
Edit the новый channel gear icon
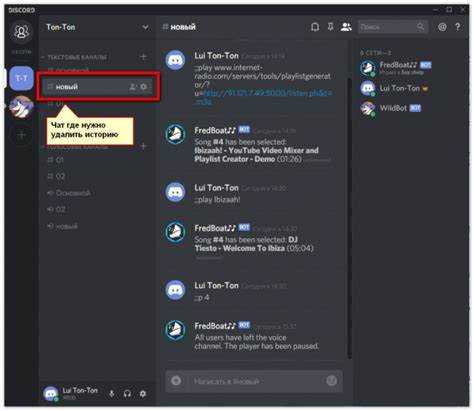(143, 87)
